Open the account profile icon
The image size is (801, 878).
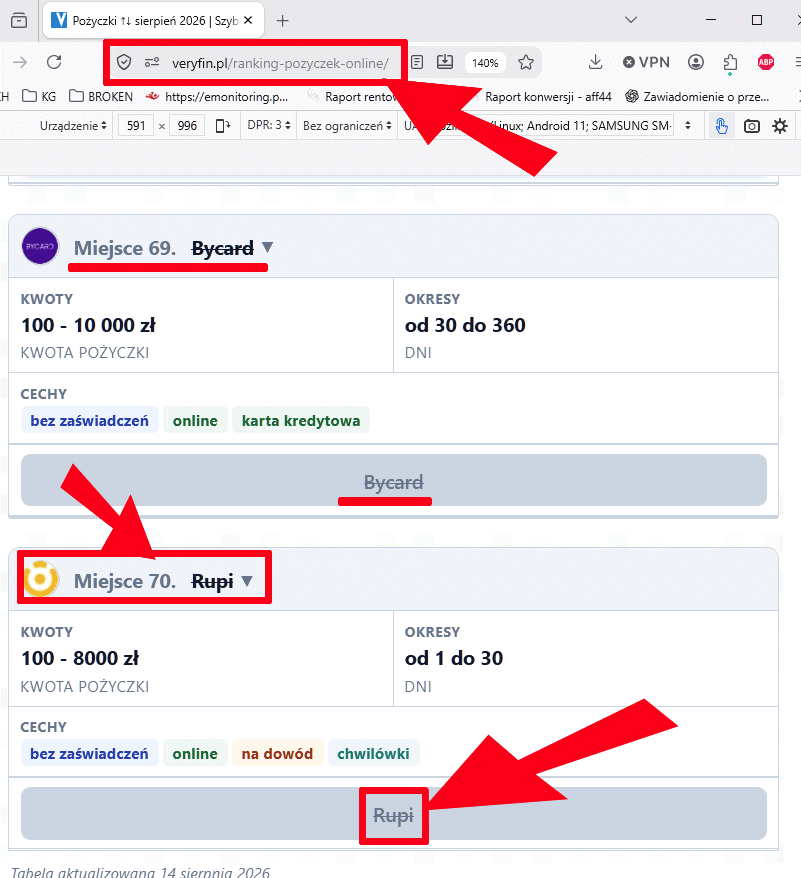[696, 62]
